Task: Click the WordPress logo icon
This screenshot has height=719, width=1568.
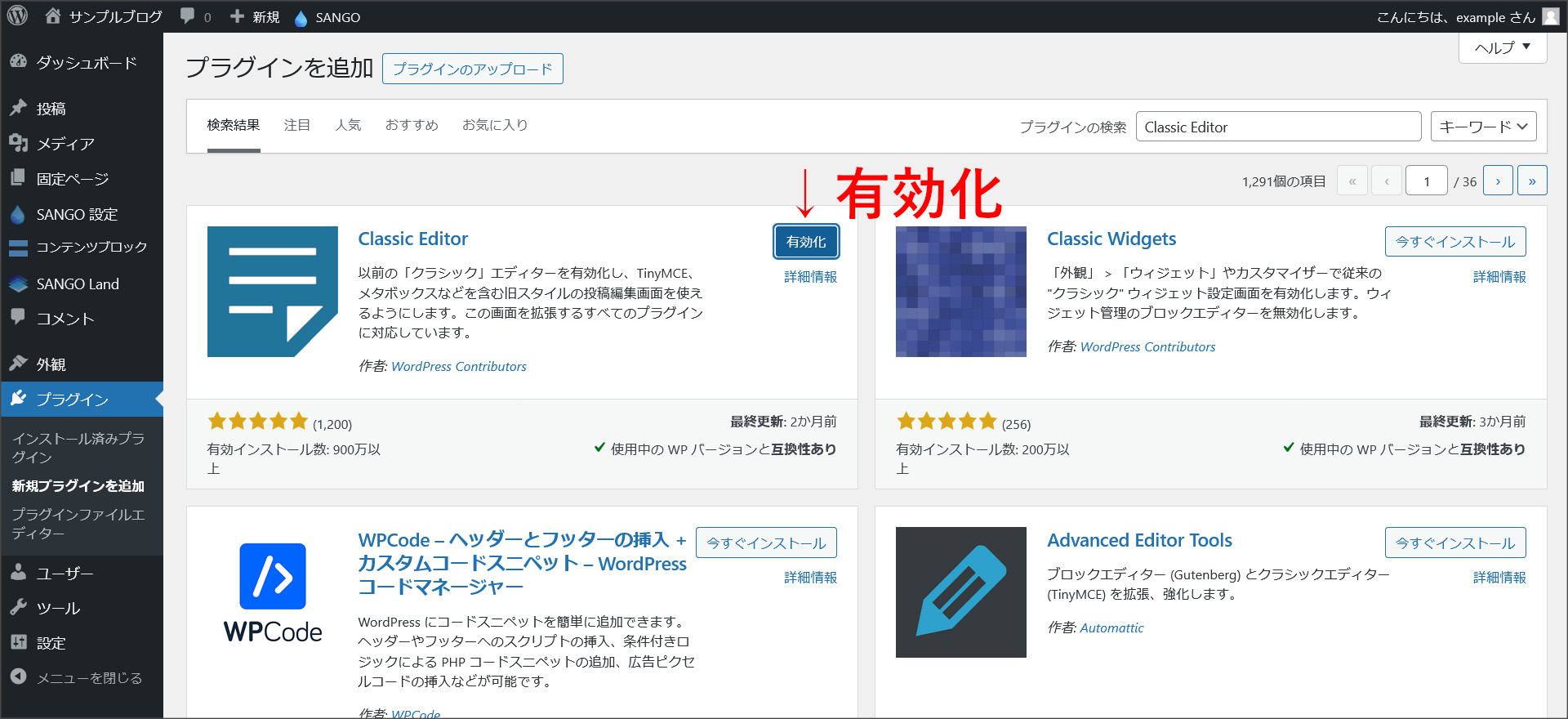Action: pos(17,16)
